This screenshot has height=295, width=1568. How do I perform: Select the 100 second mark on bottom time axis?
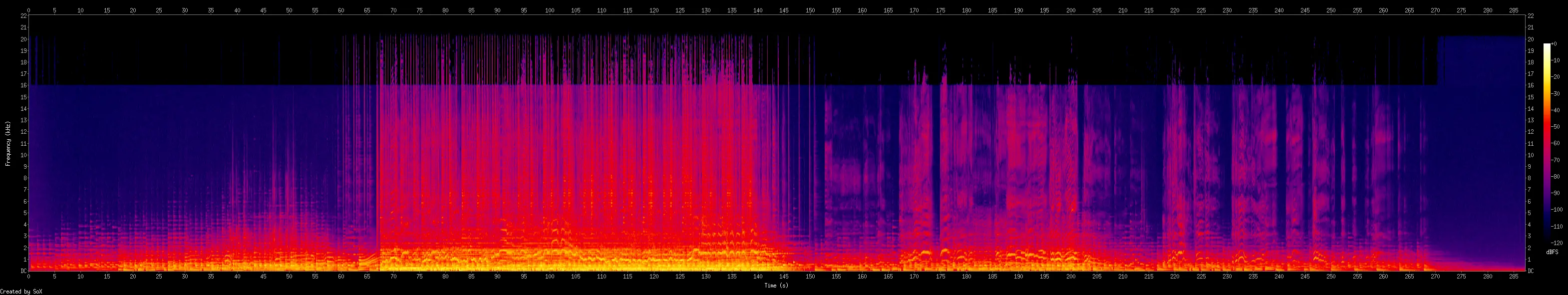pyautogui.click(x=550, y=276)
